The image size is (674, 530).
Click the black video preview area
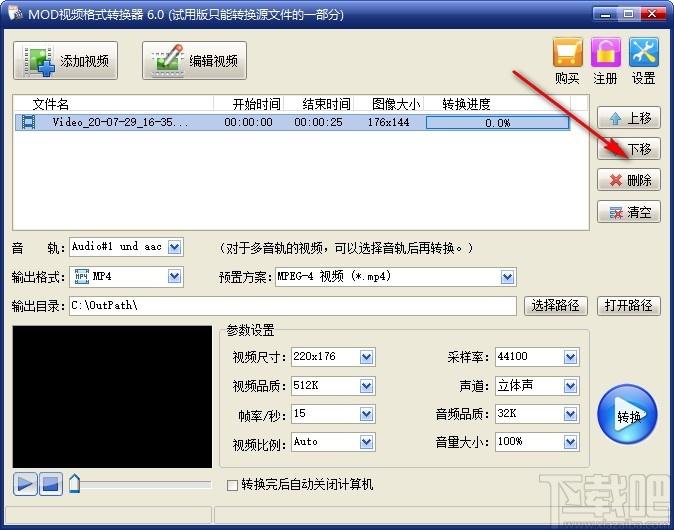[112, 396]
